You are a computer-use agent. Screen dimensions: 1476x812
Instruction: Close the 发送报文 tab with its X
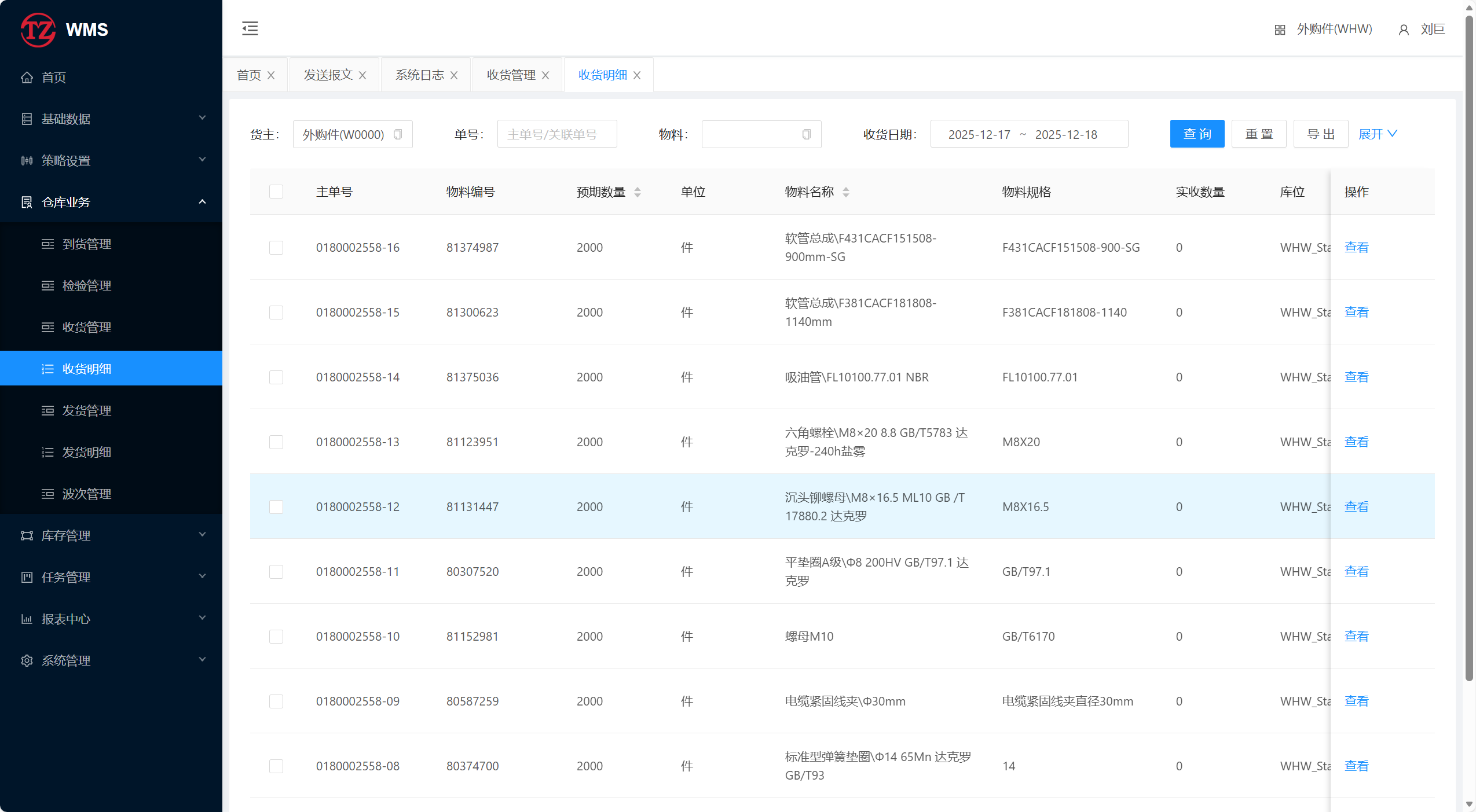click(x=362, y=75)
